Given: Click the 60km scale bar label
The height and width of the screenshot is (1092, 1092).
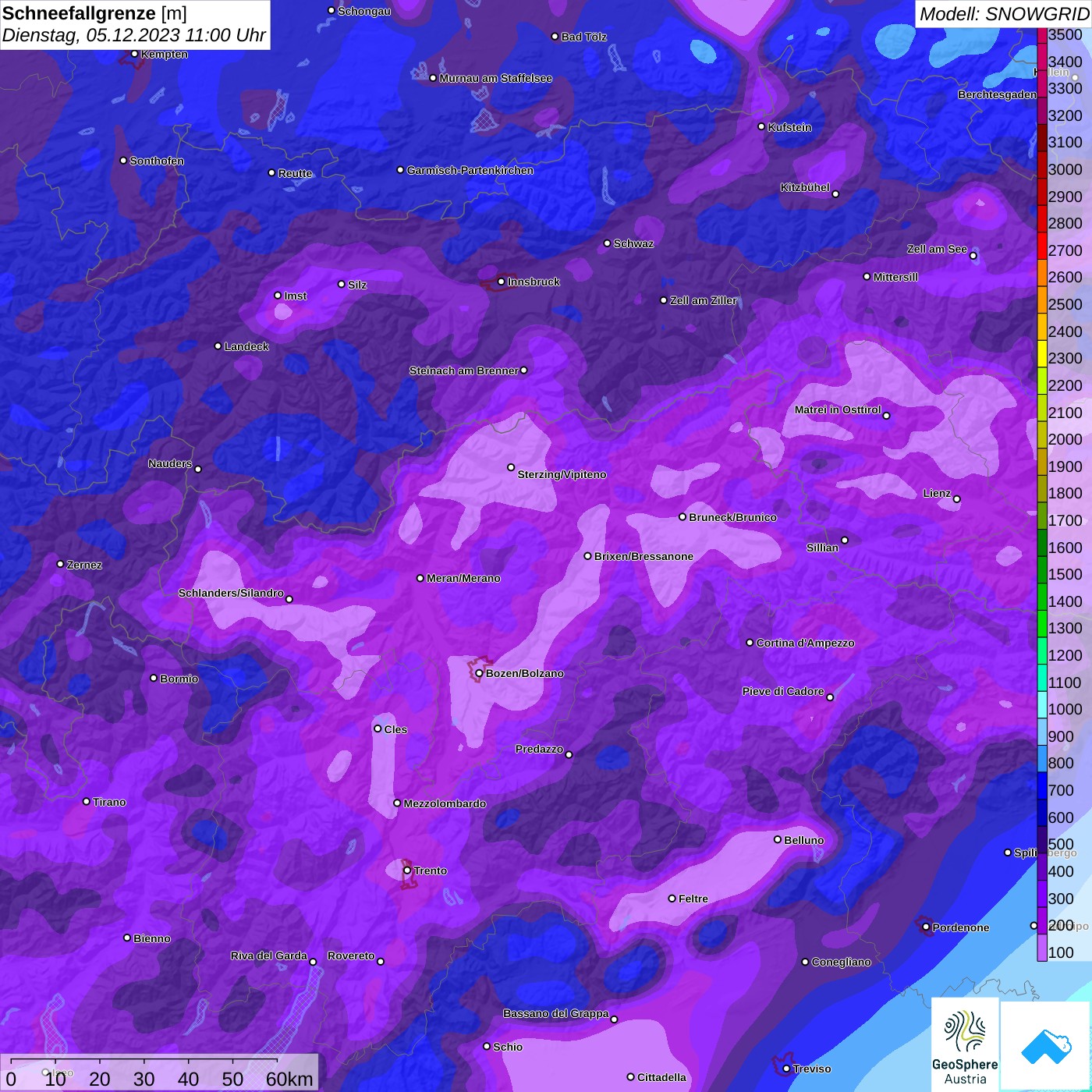Looking at the screenshot, I should click(x=289, y=1080).
